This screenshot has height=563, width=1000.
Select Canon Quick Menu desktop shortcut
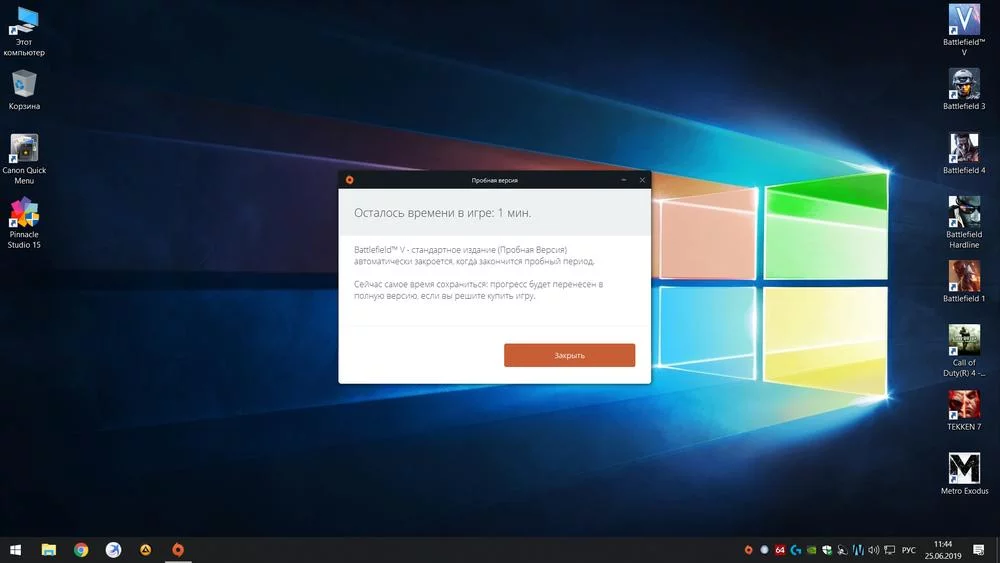click(x=24, y=159)
